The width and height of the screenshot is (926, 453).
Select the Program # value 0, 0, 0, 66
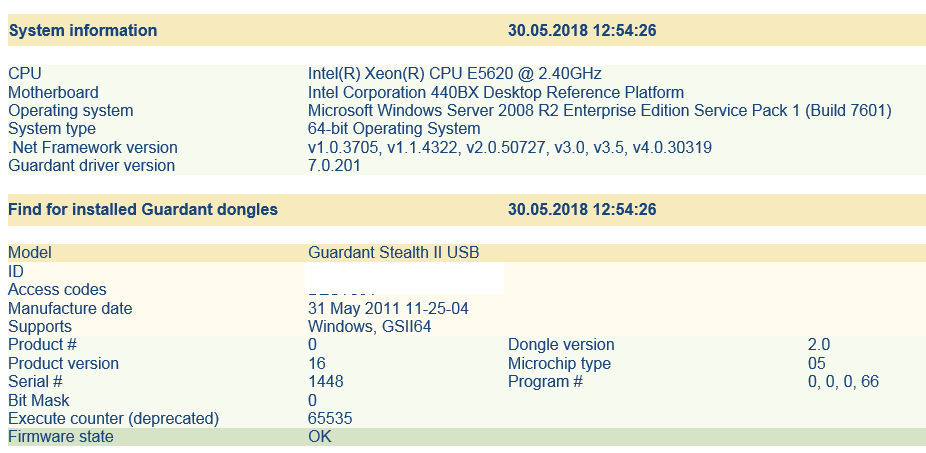[843, 382]
